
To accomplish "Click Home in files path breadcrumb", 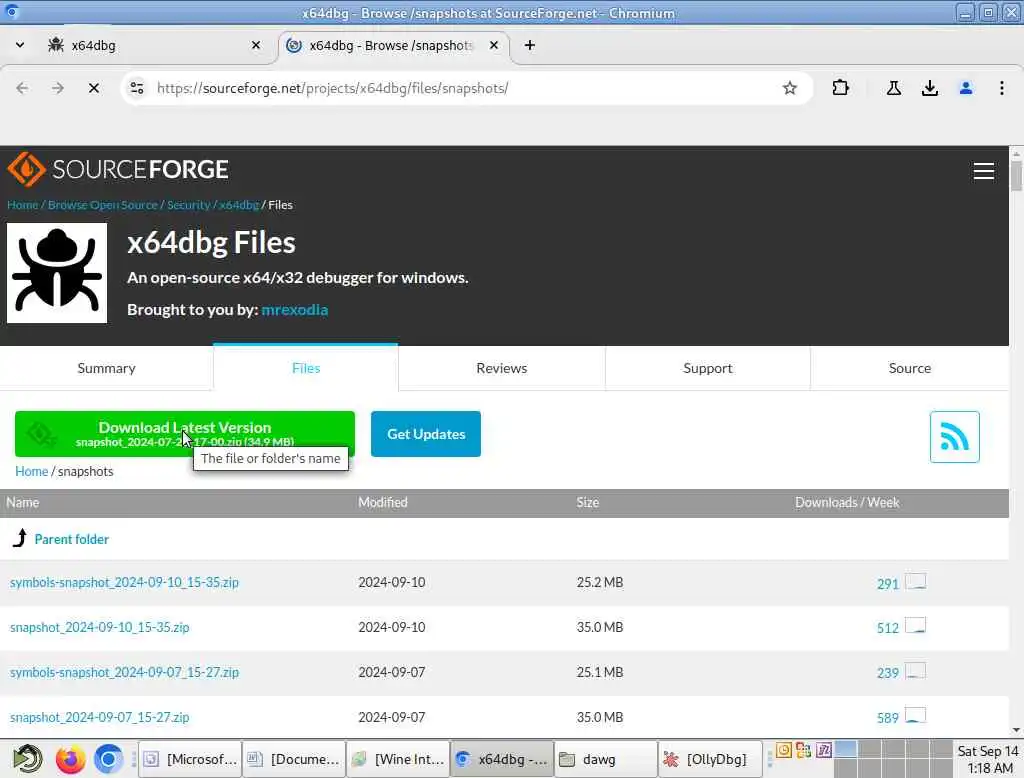I will [31, 472].
